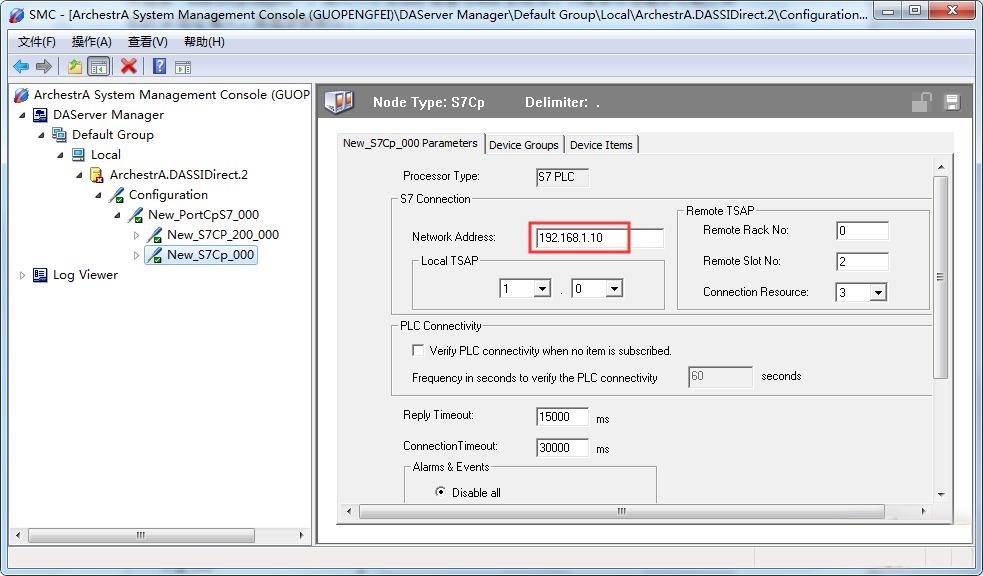Click the Save disk icon in header
983x576 pixels.
click(x=951, y=102)
